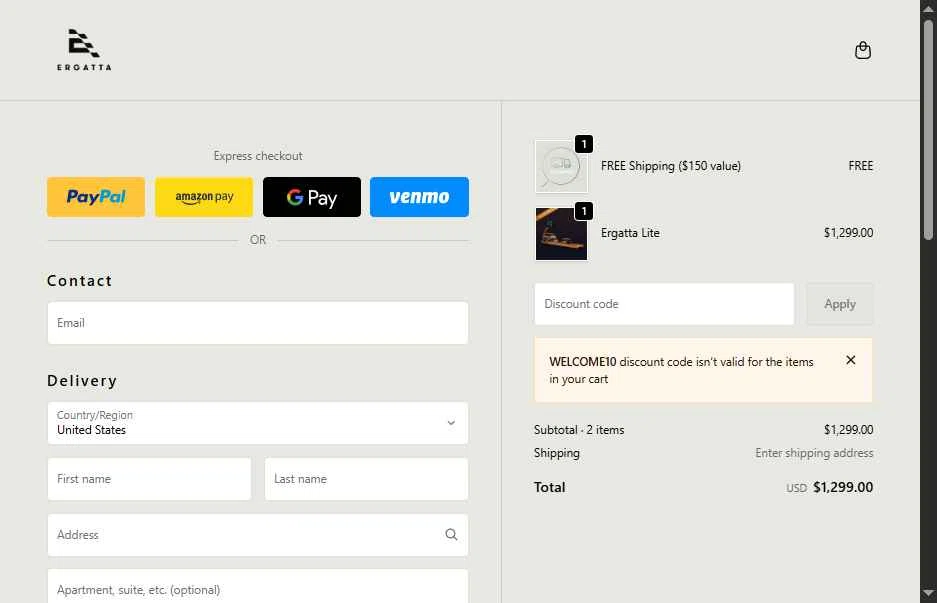The width and height of the screenshot is (937, 603).
Task: Click the 'FREE Shipping ($150 value)' item text
Action: pyautogui.click(x=670, y=166)
